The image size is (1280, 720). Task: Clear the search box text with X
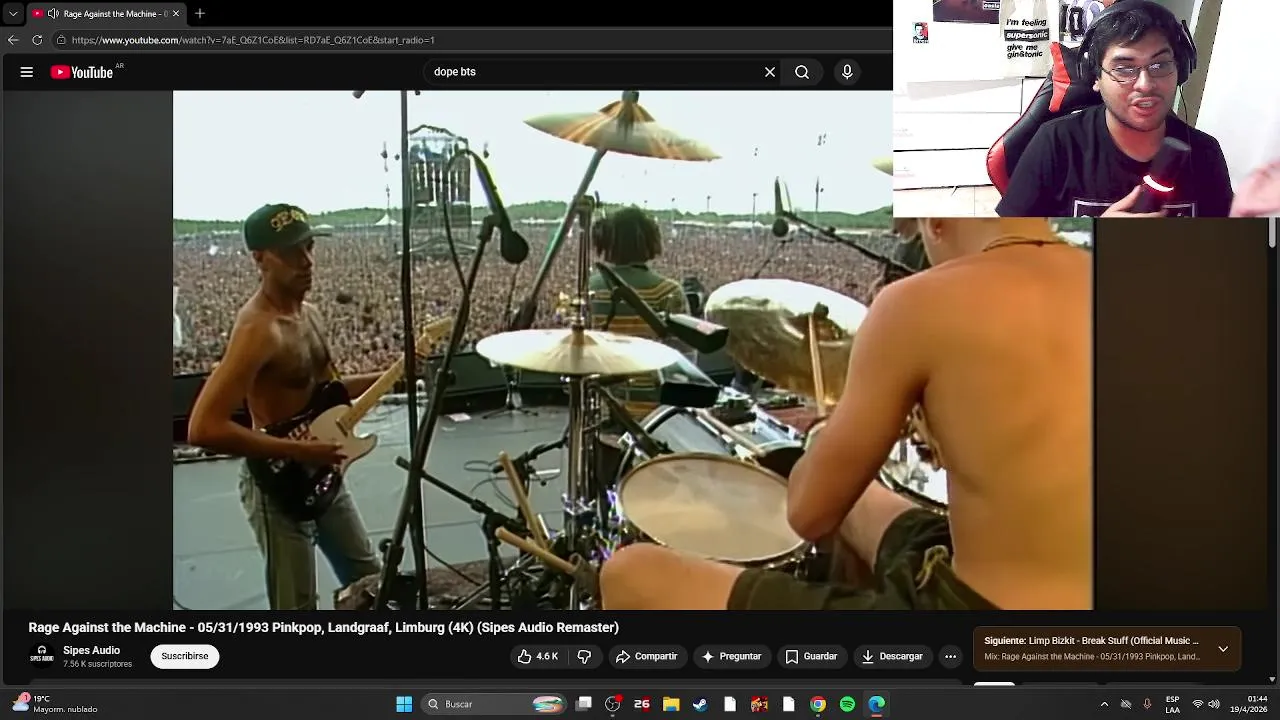[x=770, y=72]
